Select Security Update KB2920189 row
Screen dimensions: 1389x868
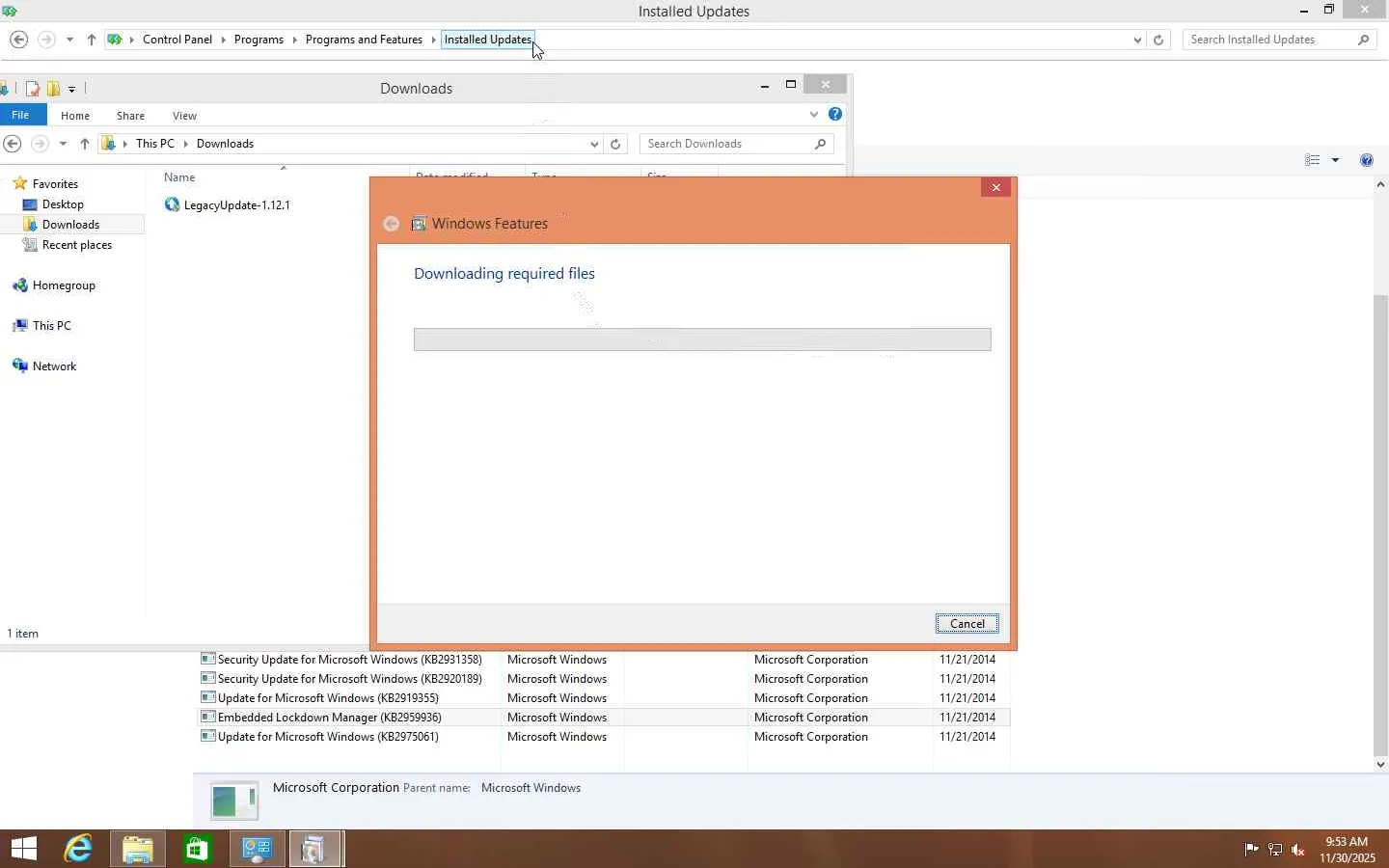pos(605,679)
